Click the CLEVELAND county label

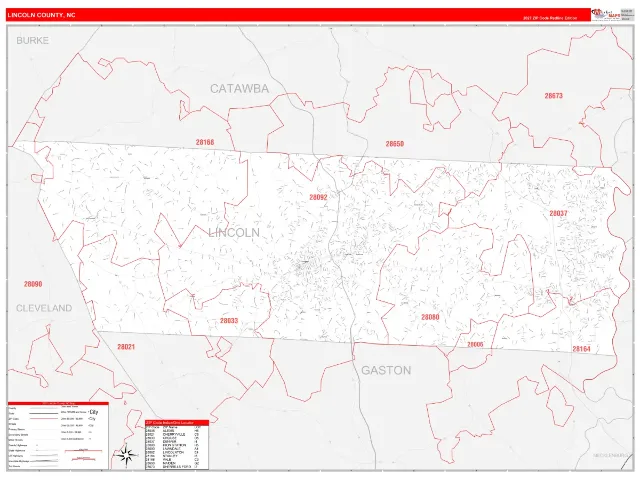click(44, 308)
